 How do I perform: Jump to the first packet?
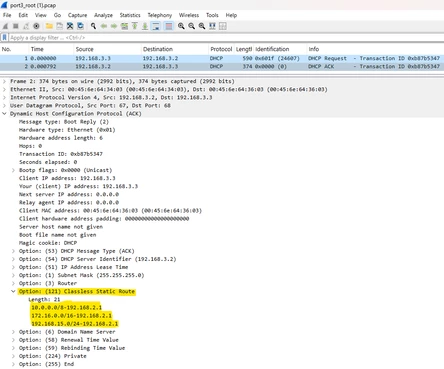(135, 26)
